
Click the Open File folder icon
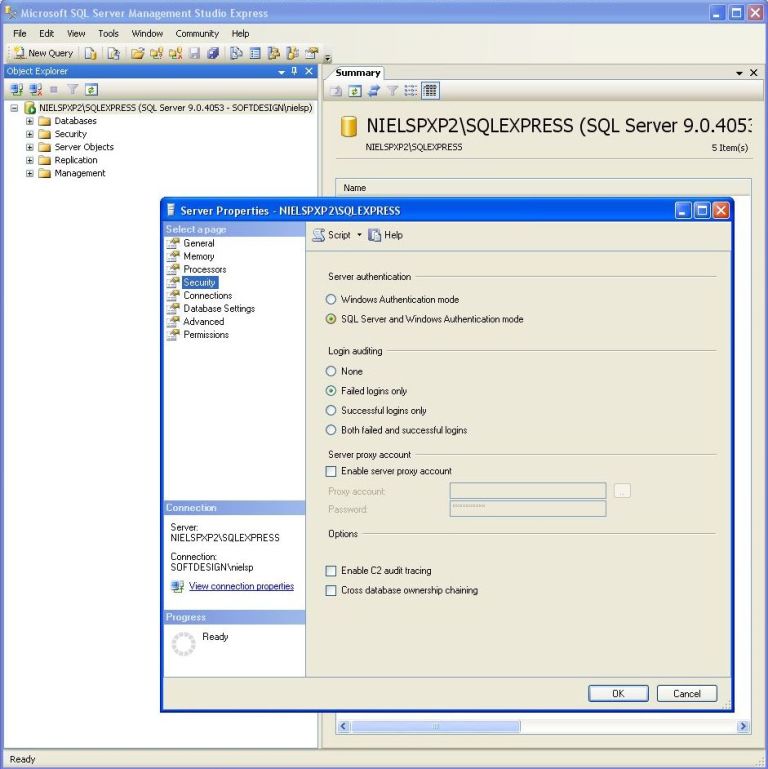tap(137, 53)
